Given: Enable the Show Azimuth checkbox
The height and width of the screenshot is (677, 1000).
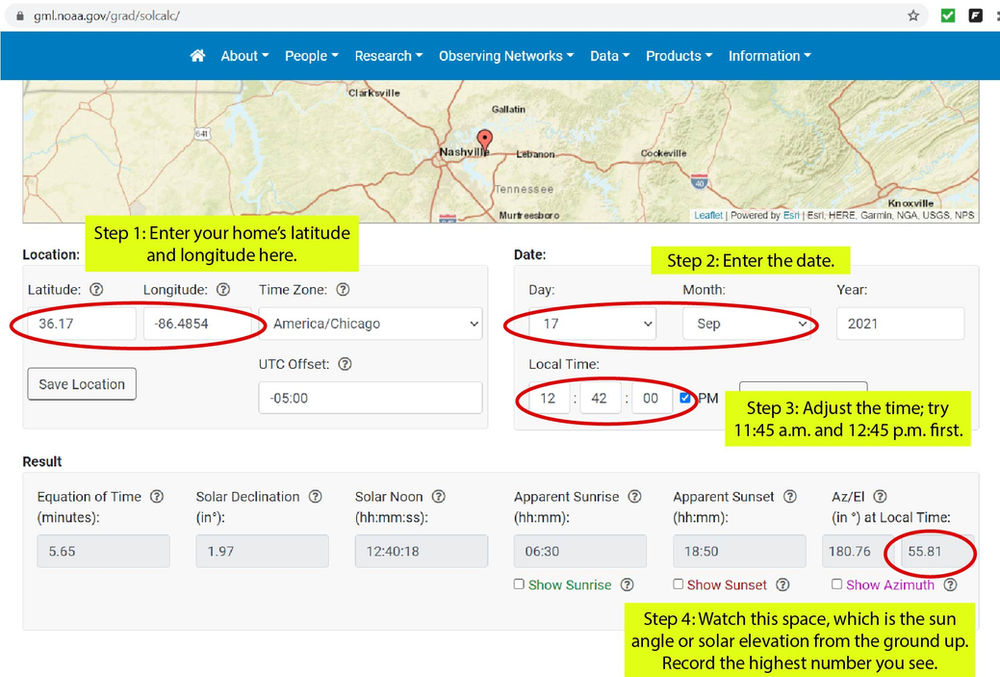Looking at the screenshot, I should point(837,584).
